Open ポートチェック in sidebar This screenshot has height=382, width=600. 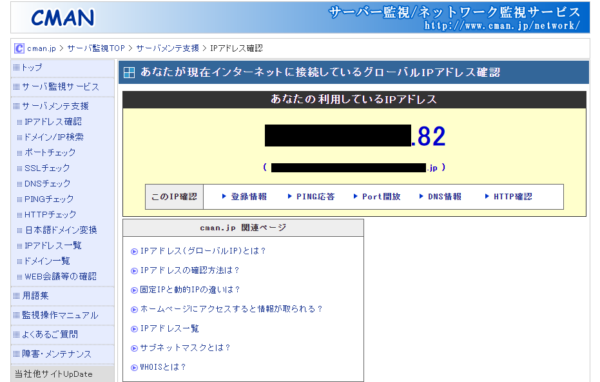tap(50, 152)
